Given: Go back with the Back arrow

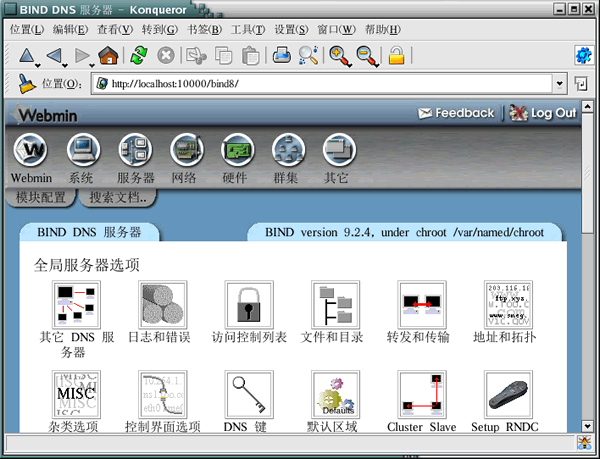Looking at the screenshot, I should (x=54, y=55).
